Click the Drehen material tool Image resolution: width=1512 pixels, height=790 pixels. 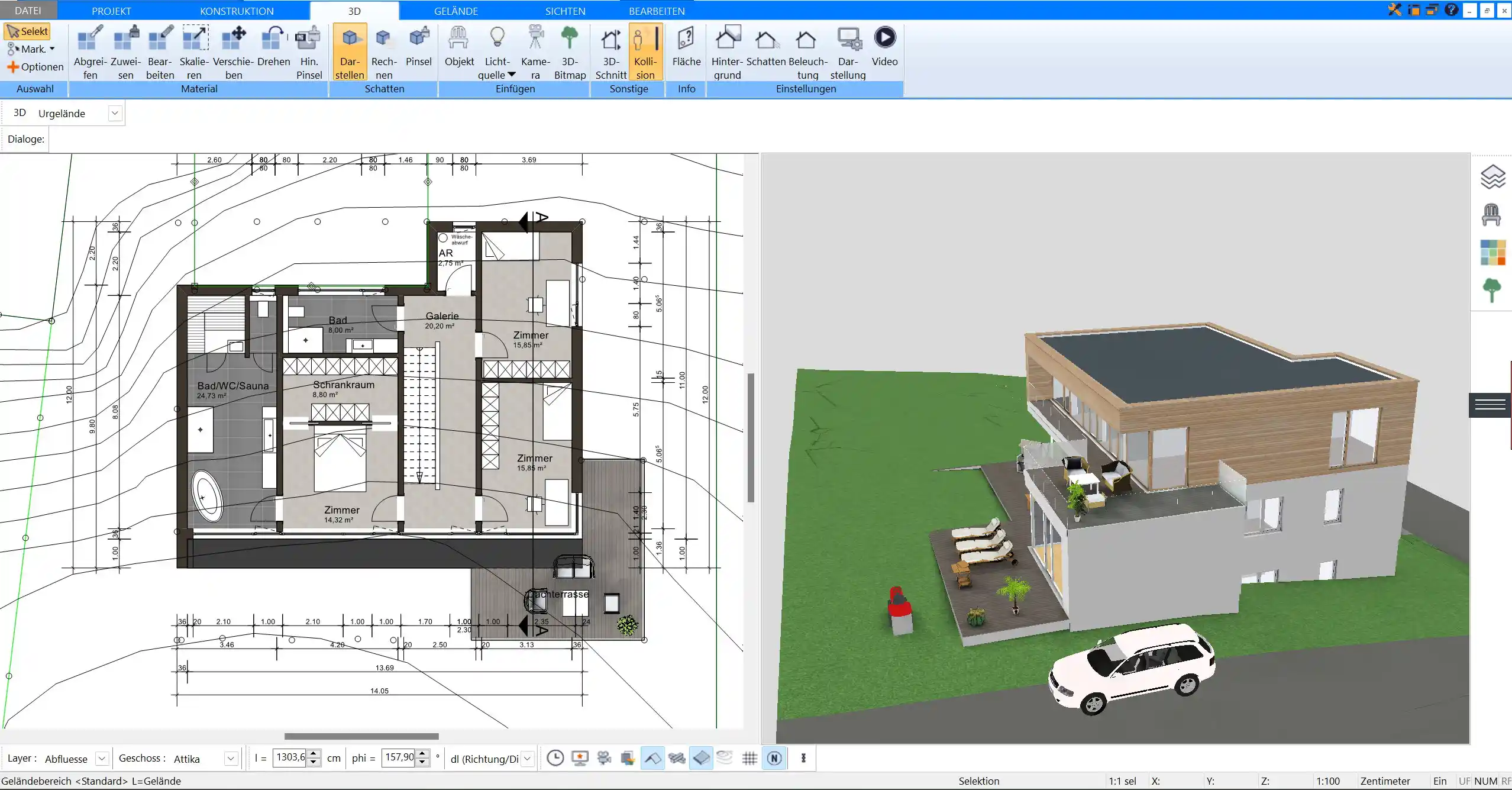click(x=274, y=46)
